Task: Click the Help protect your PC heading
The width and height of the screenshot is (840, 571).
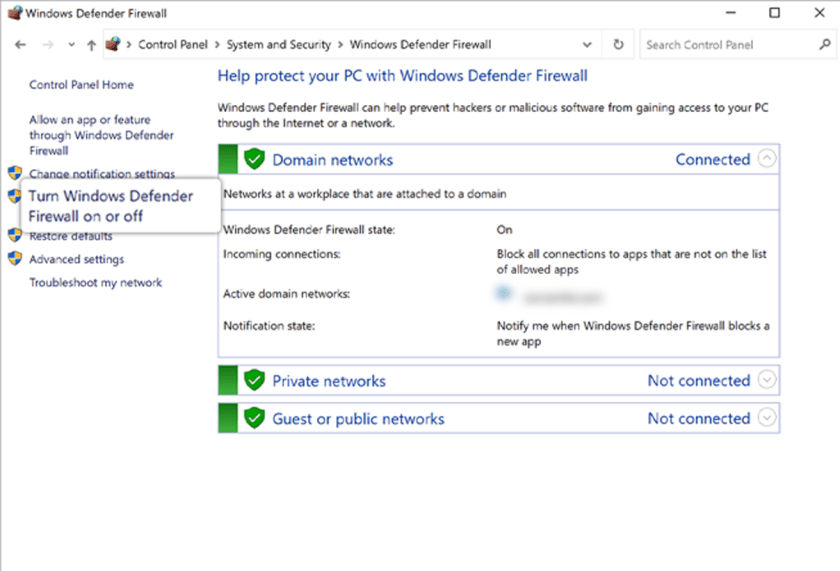Action: point(402,76)
